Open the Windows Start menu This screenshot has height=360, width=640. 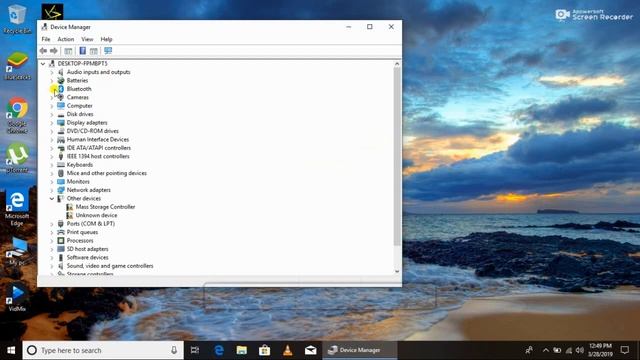point(11,350)
